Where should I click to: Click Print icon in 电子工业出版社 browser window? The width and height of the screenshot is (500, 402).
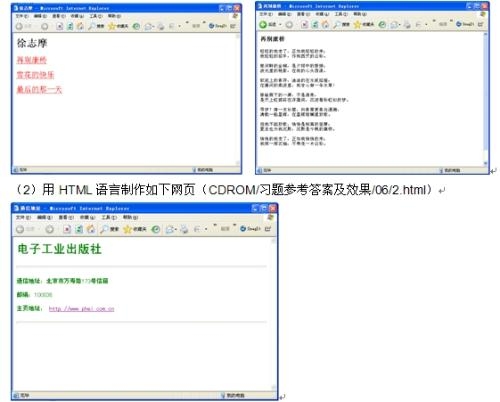[x=184, y=229]
